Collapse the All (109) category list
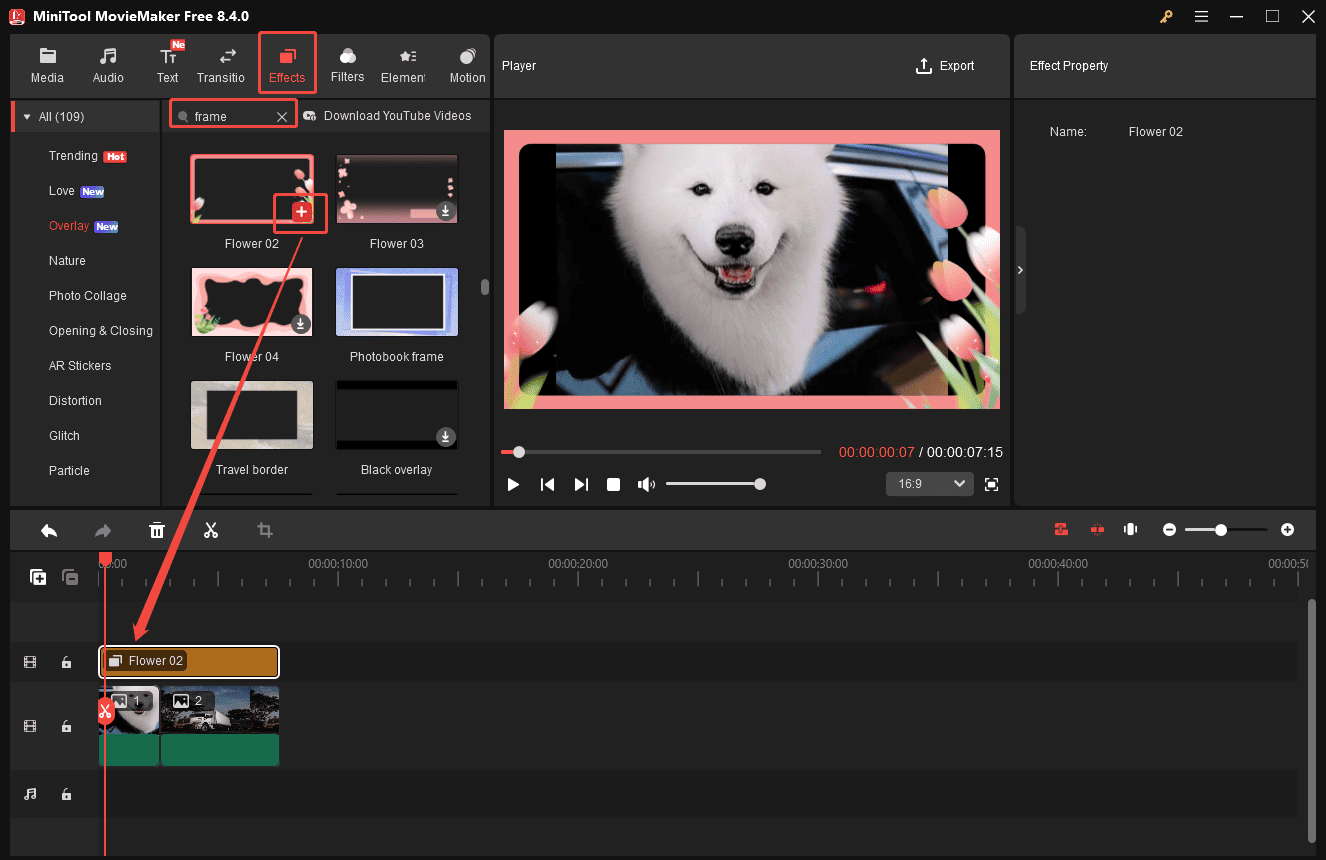1326x860 pixels. tap(27, 115)
